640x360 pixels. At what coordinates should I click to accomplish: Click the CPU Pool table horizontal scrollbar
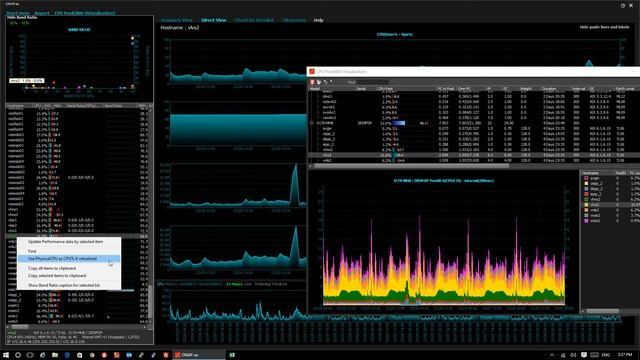tap(411, 166)
